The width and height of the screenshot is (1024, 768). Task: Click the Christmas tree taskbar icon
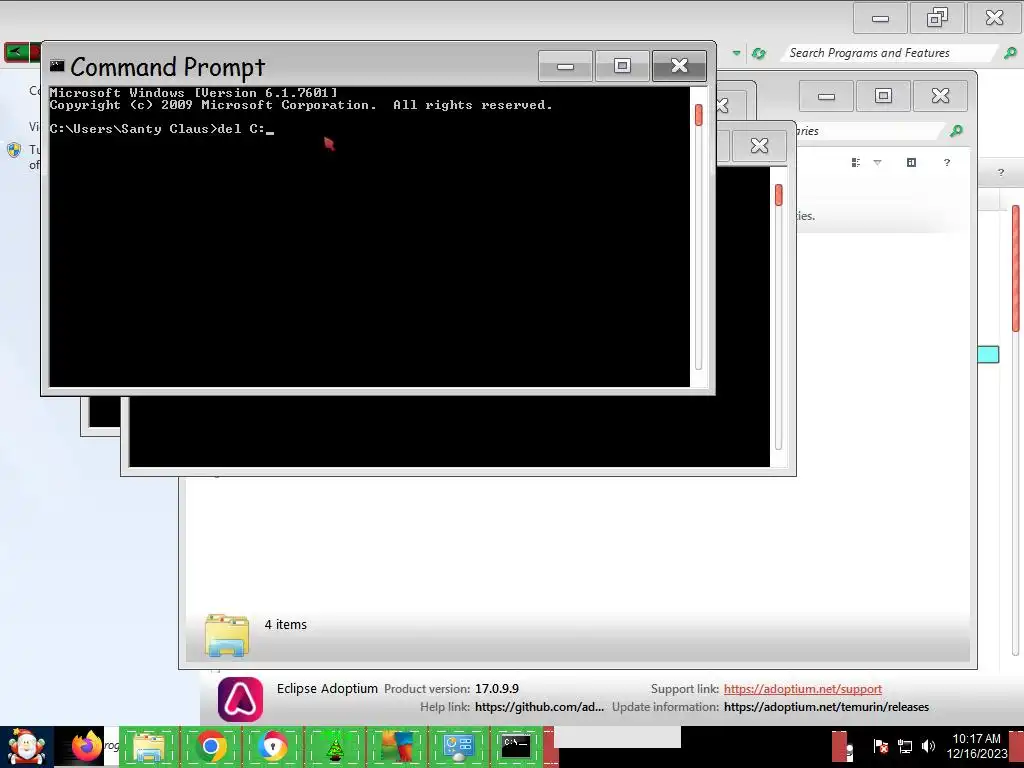coord(334,747)
